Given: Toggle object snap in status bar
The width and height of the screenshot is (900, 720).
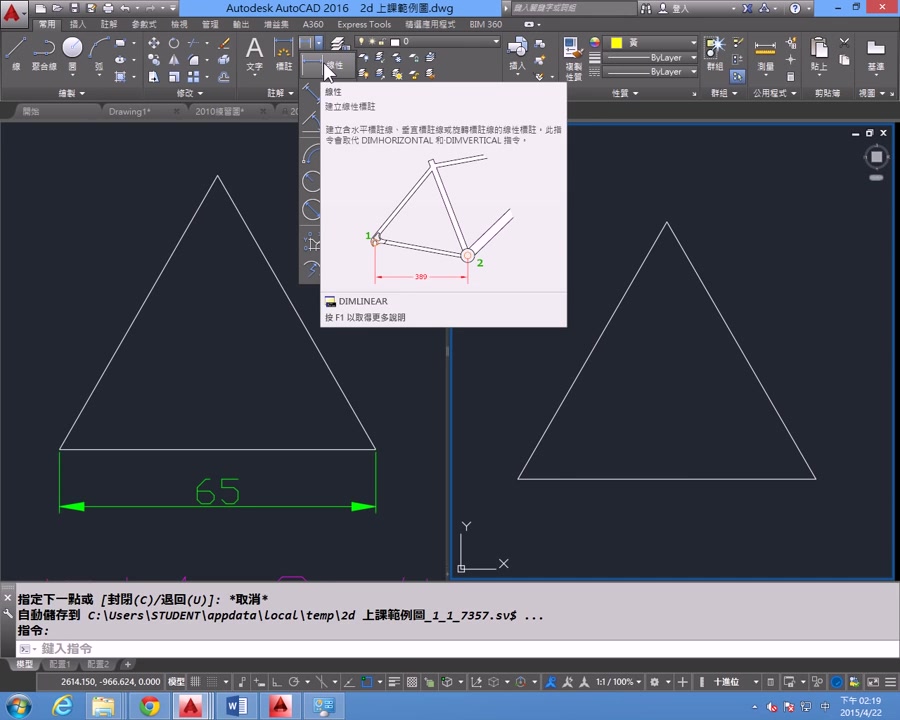Looking at the screenshot, I should 367,682.
